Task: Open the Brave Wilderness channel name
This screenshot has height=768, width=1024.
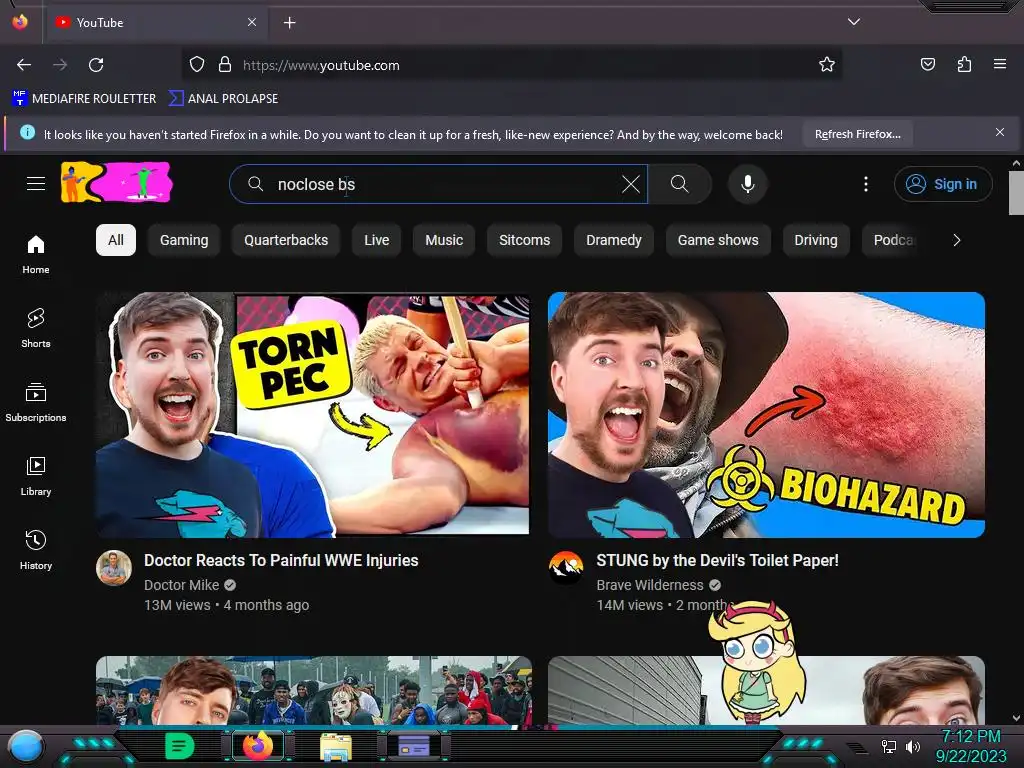Action: coord(650,585)
